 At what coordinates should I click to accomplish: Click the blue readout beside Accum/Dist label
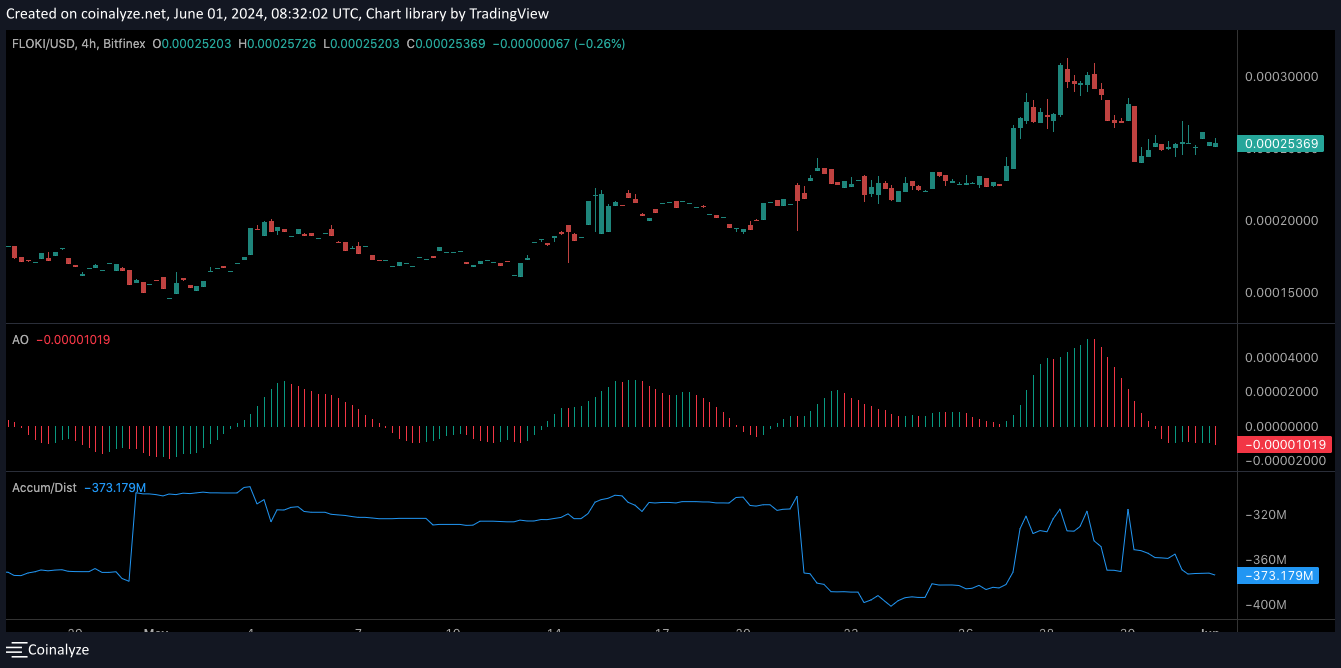point(114,488)
